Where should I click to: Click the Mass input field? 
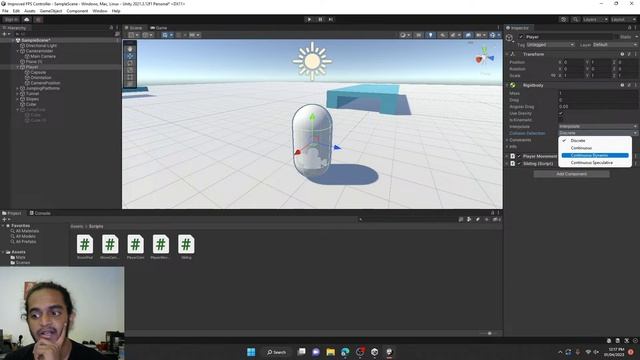click(598, 93)
